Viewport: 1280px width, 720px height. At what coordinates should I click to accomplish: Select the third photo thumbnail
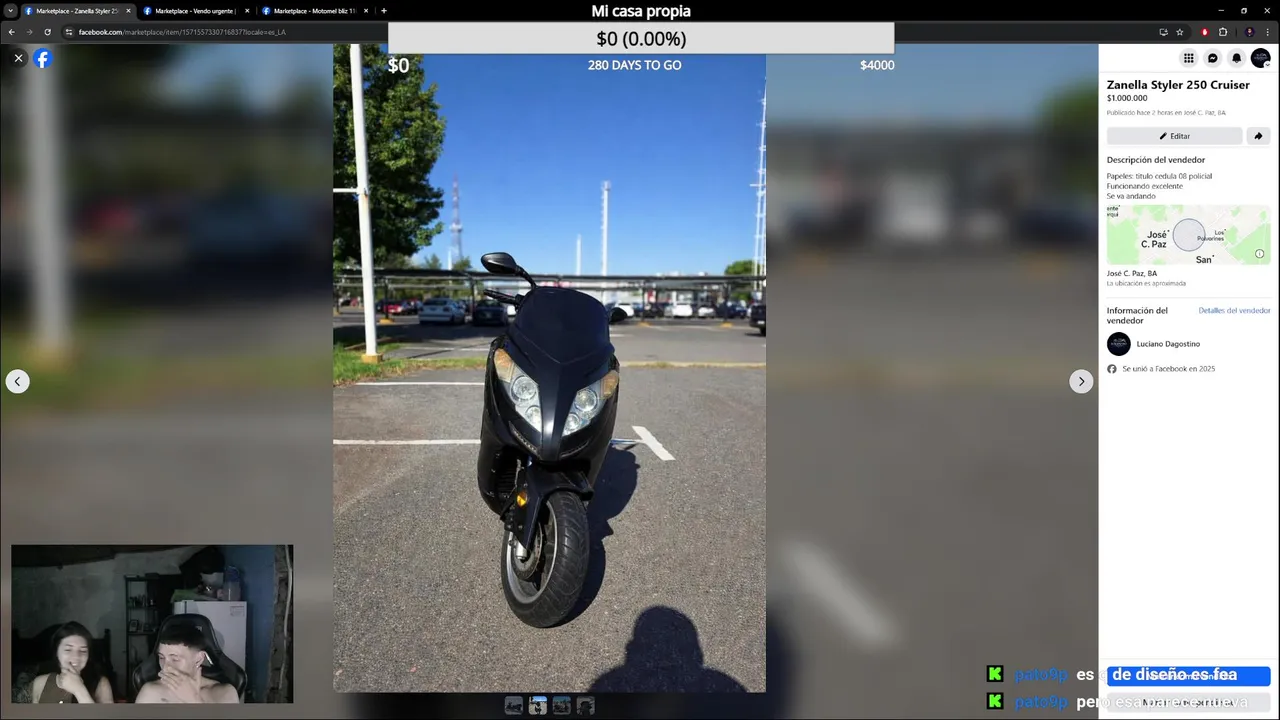click(562, 705)
